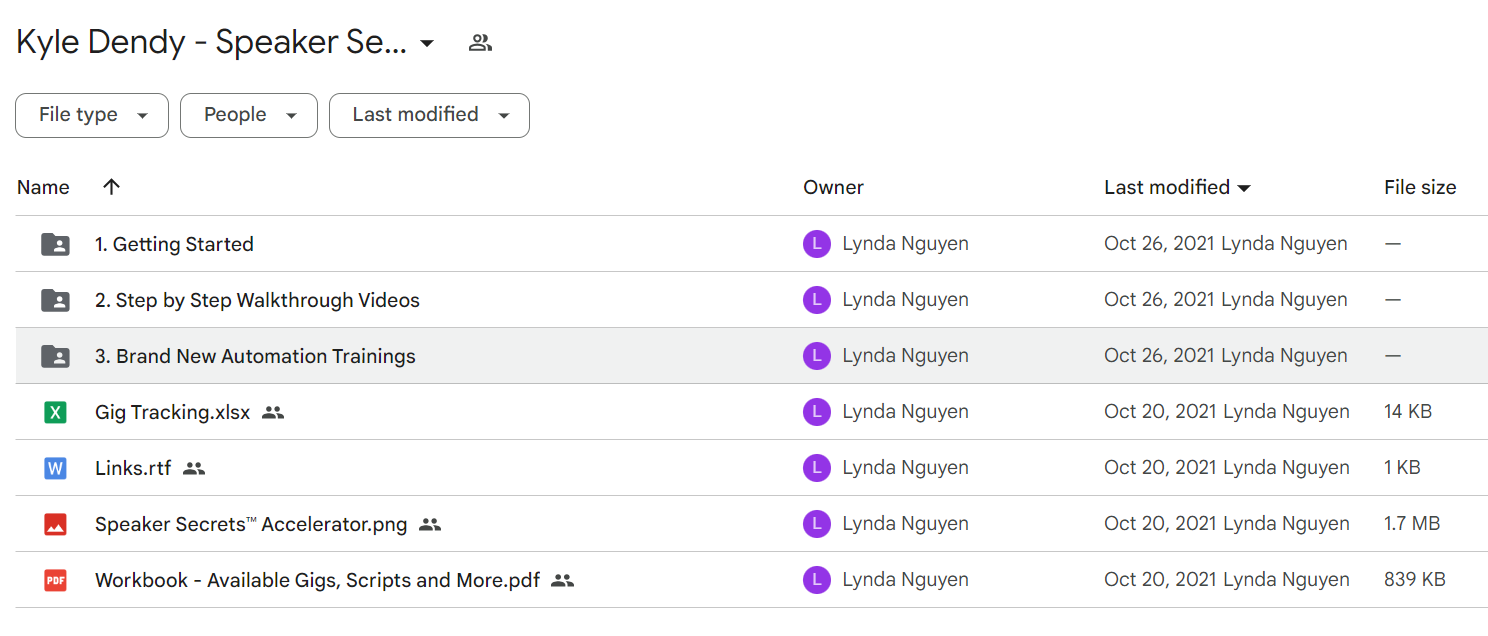Screen dimensions: 1488x636
Task: Click owner avatar in Accelerator.png row
Action: [817, 524]
